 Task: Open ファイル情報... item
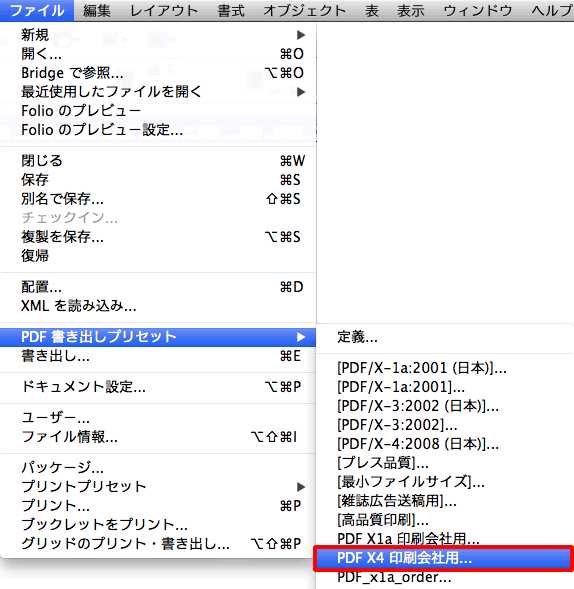click(158, 437)
